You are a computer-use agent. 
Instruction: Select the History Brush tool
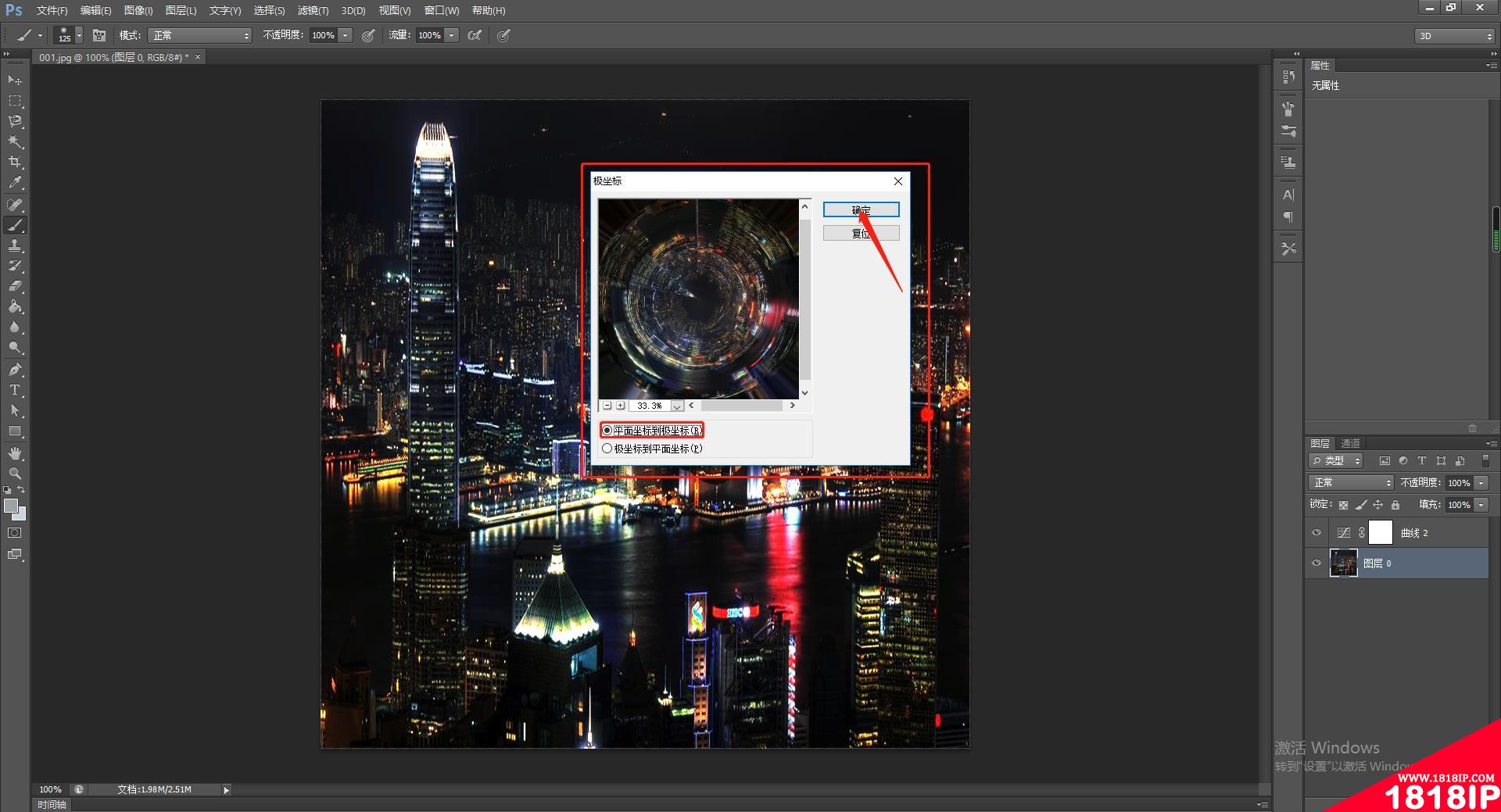click(x=15, y=266)
